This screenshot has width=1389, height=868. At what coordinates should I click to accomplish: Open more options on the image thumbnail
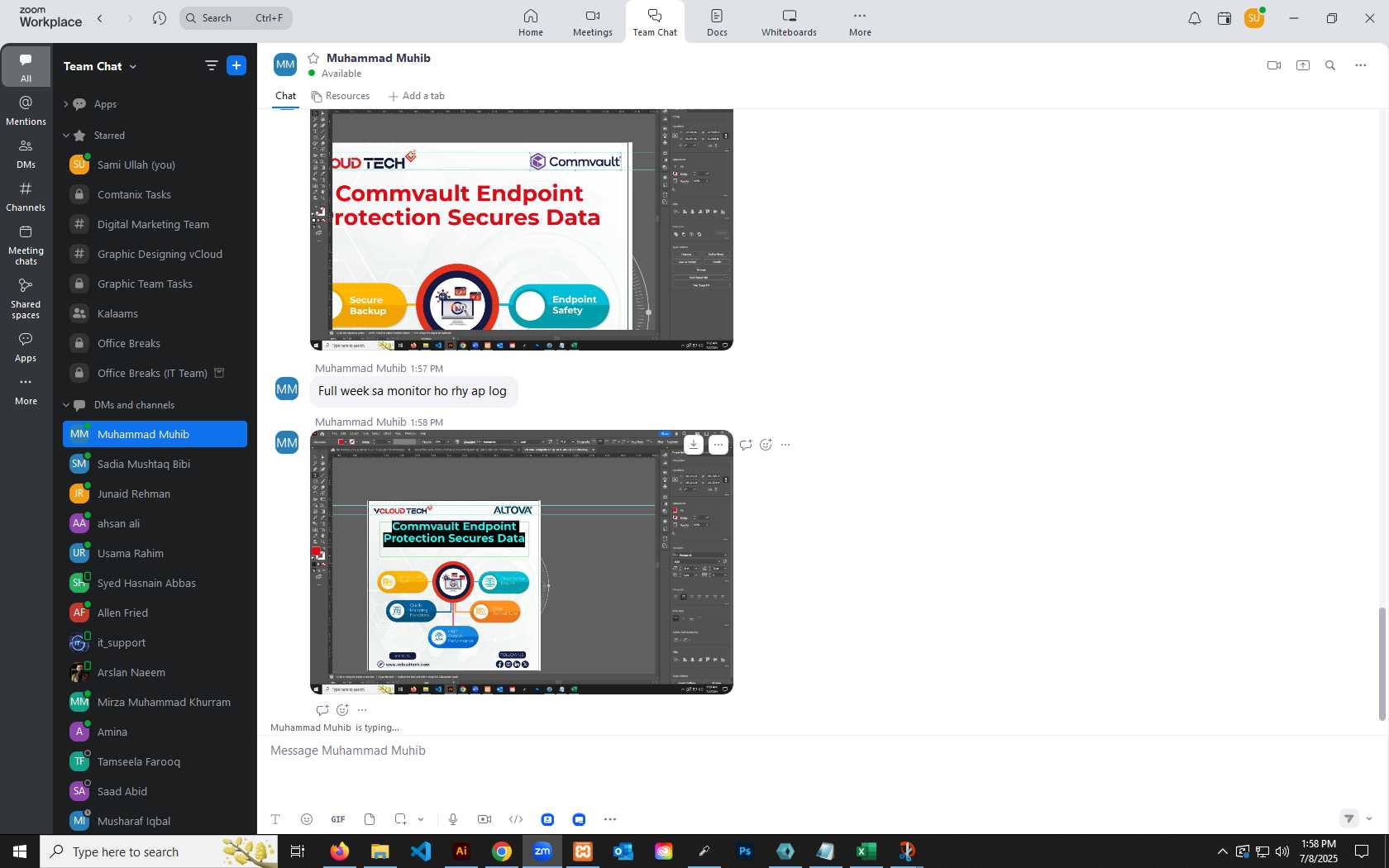coord(718,445)
